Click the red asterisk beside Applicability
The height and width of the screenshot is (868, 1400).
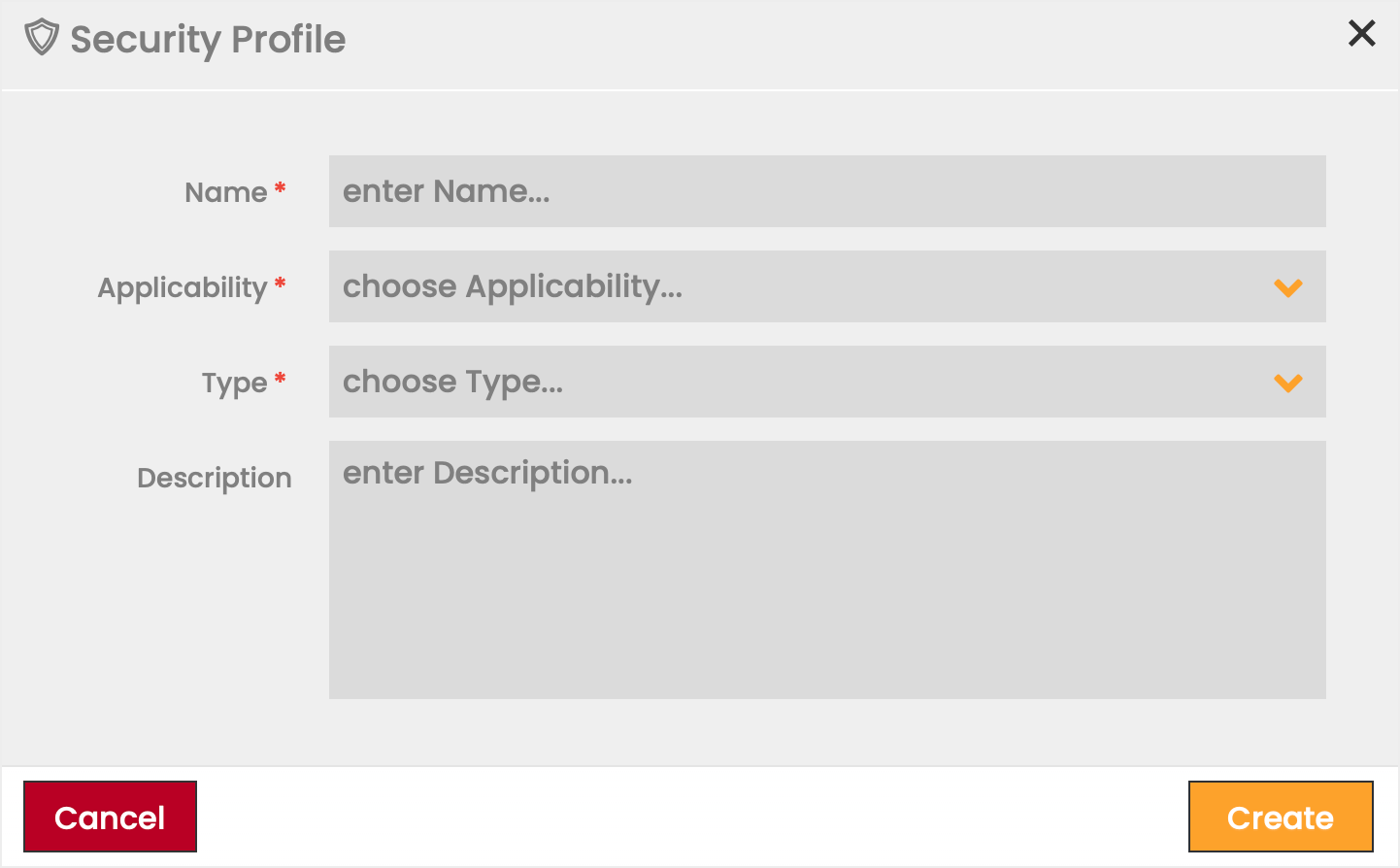click(x=280, y=284)
